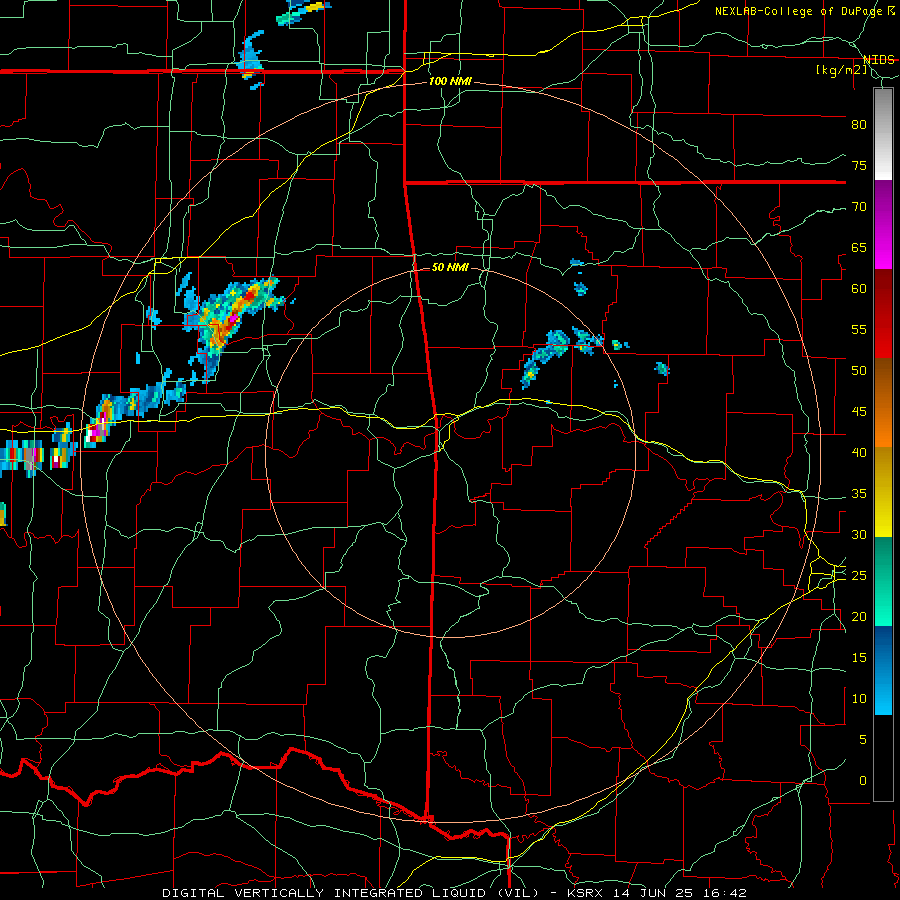
Task: Click the 25 value on the VIL scale
Action: 859,576
